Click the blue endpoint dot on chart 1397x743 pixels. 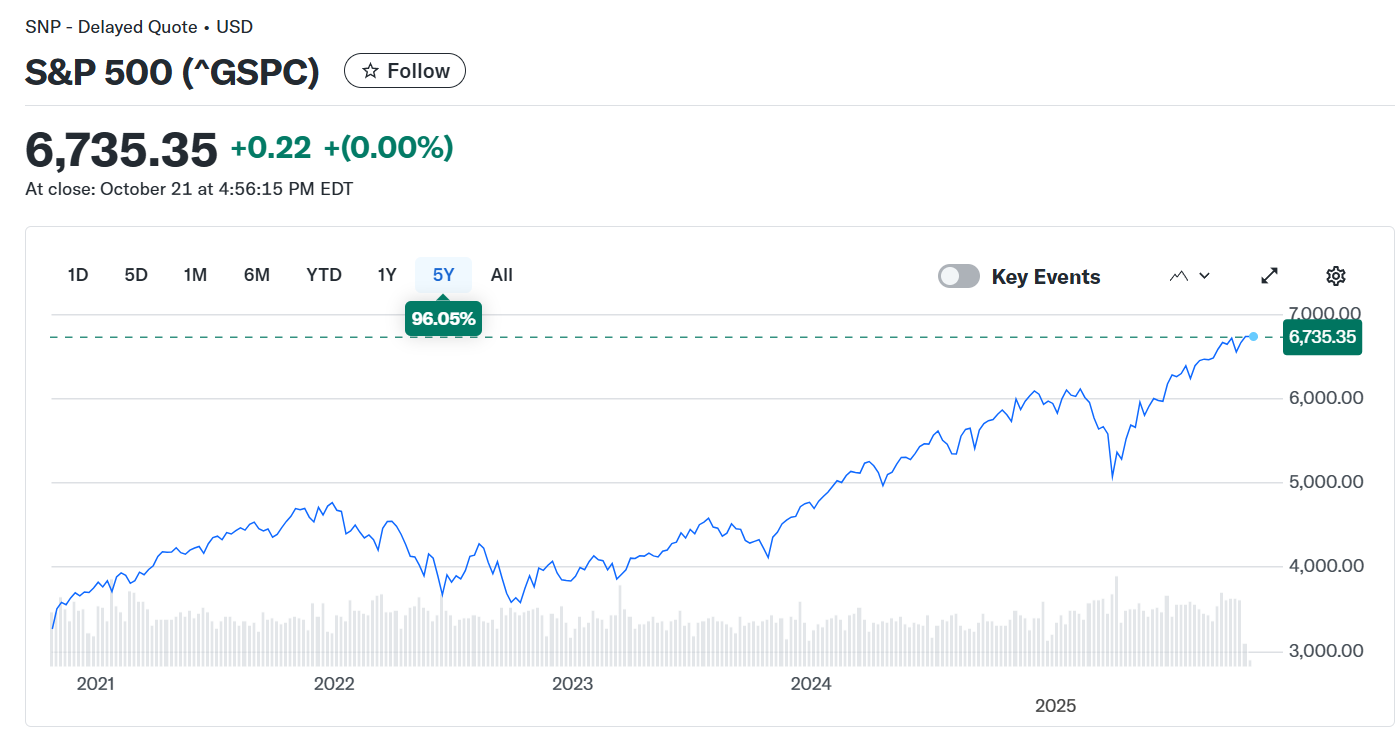click(x=1253, y=336)
